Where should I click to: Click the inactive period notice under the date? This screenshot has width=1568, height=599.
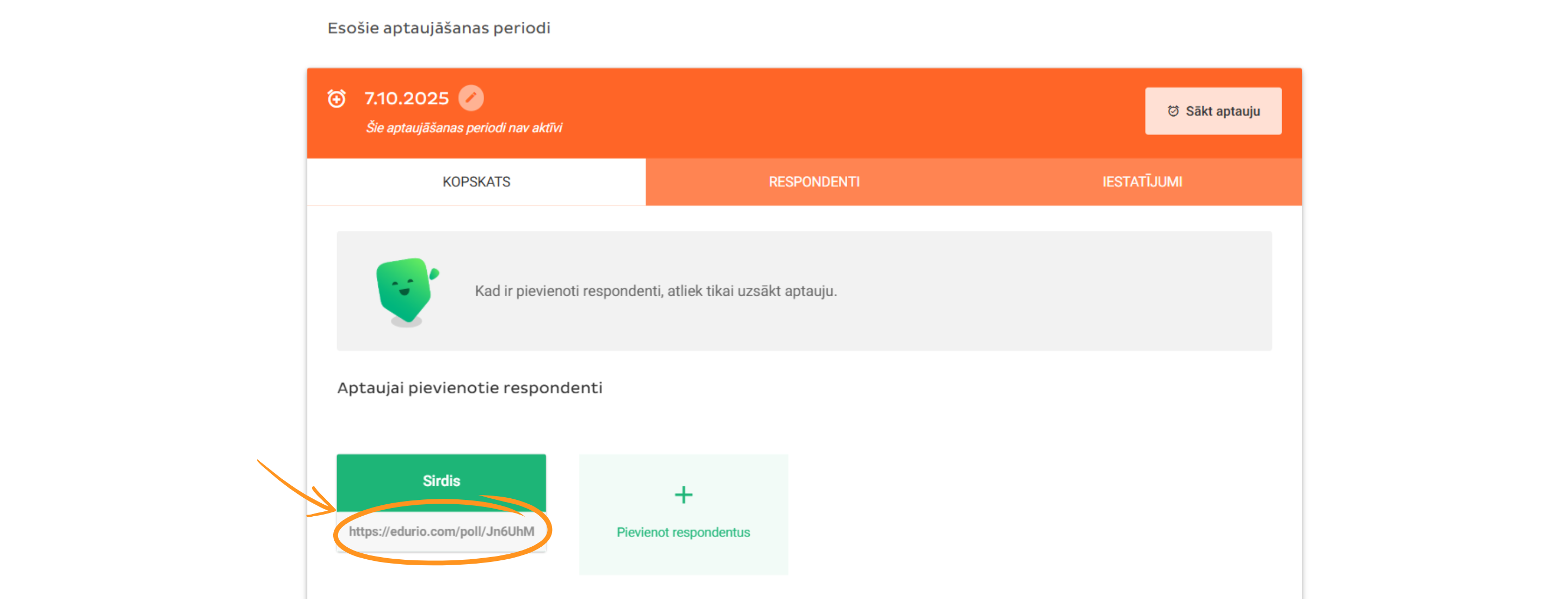coord(463,128)
